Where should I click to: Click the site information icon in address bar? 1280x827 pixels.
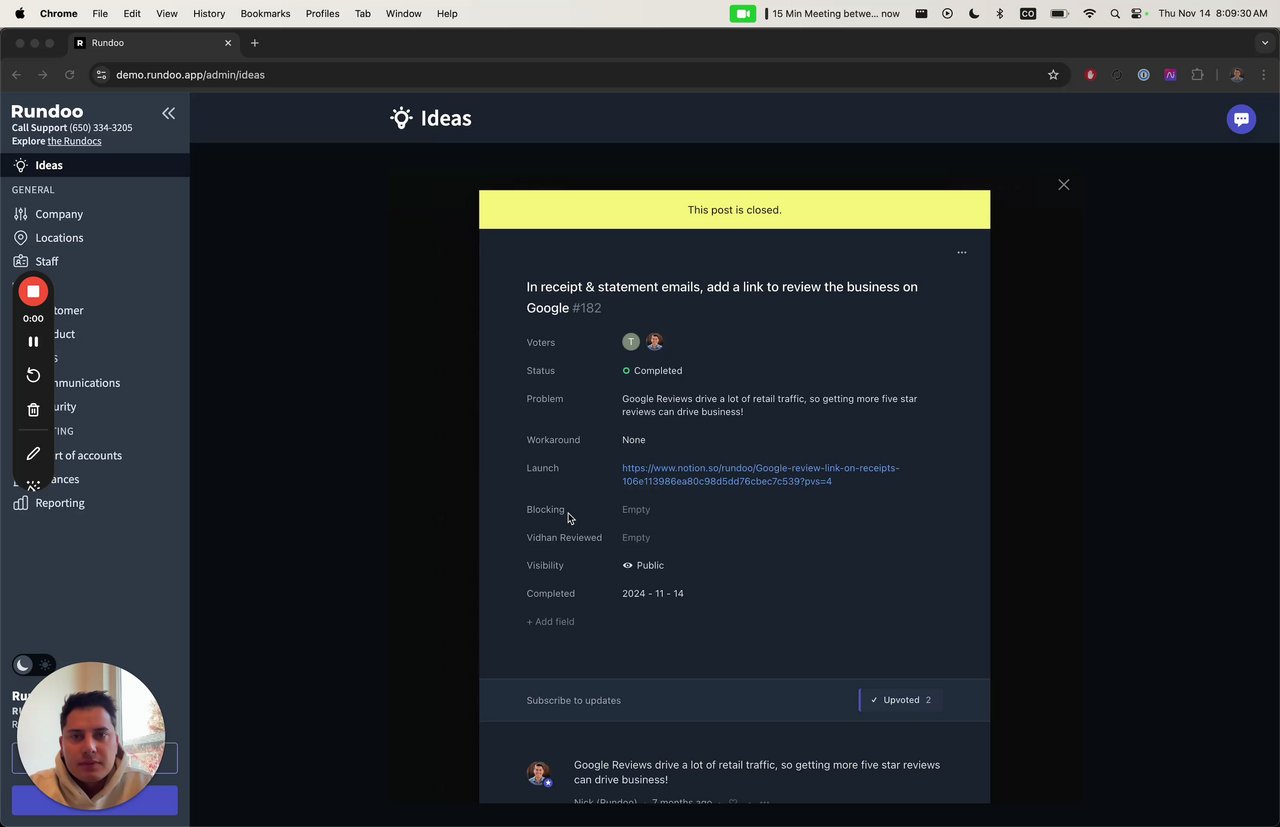pos(101,75)
